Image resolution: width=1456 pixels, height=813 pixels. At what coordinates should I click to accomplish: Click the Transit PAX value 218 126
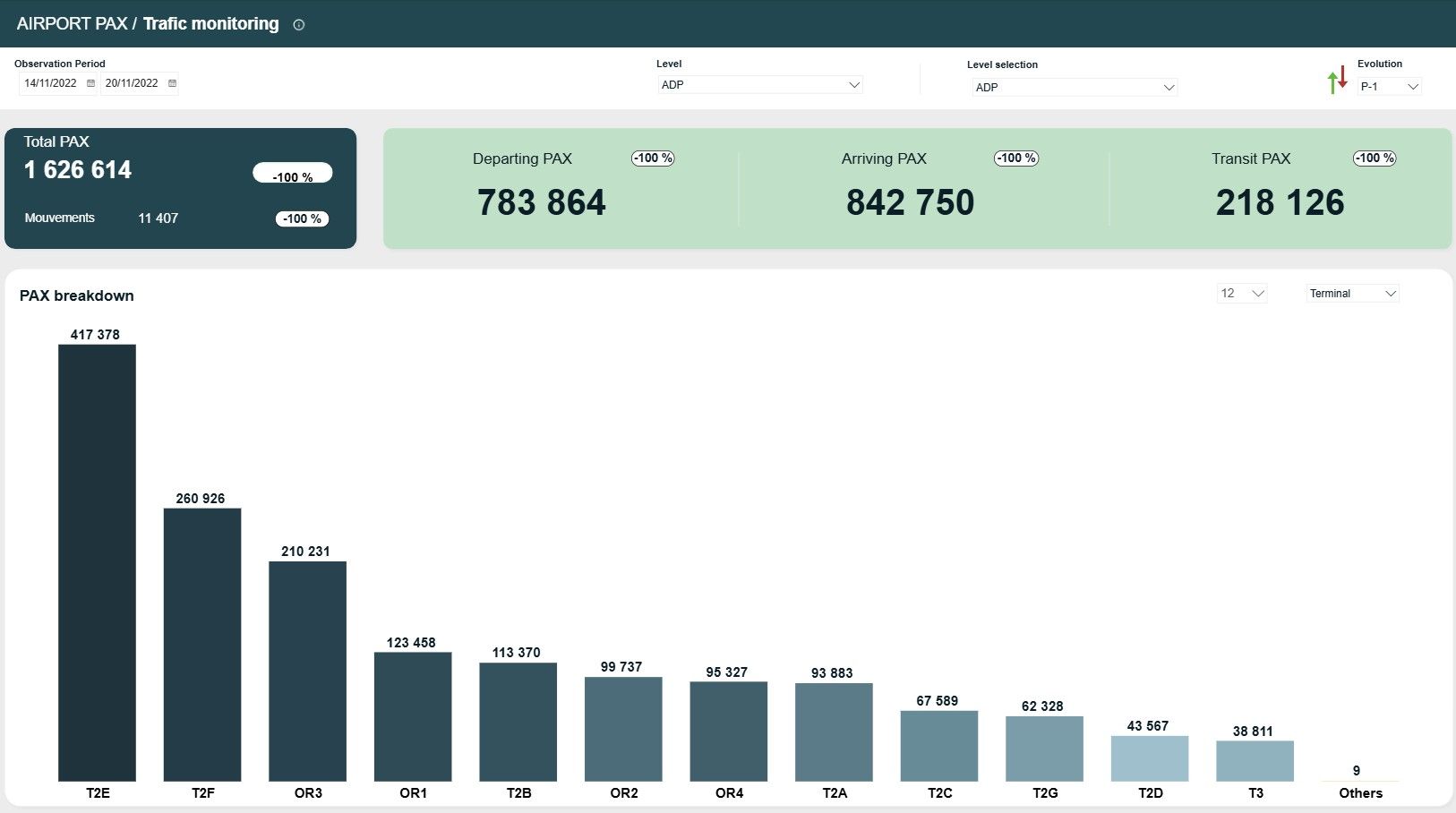tap(1280, 202)
